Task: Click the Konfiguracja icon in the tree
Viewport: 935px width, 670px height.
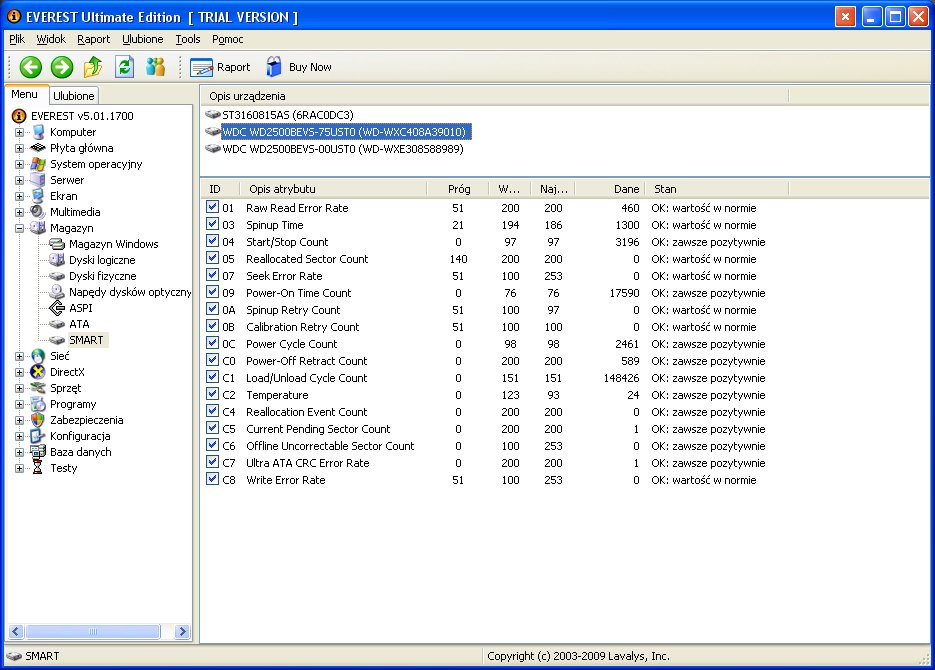Action: click(38, 436)
